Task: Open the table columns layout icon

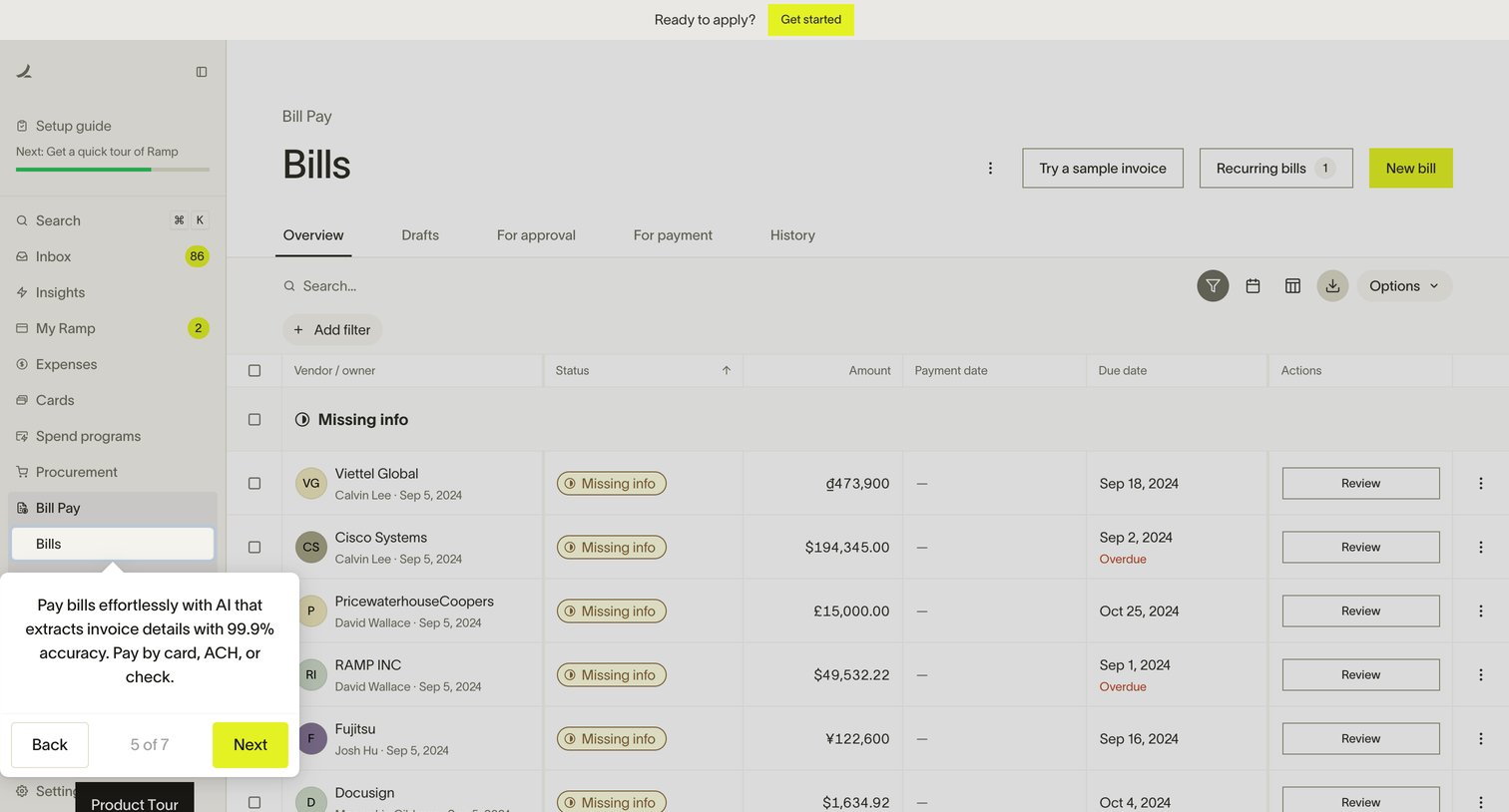Action: point(1292,286)
